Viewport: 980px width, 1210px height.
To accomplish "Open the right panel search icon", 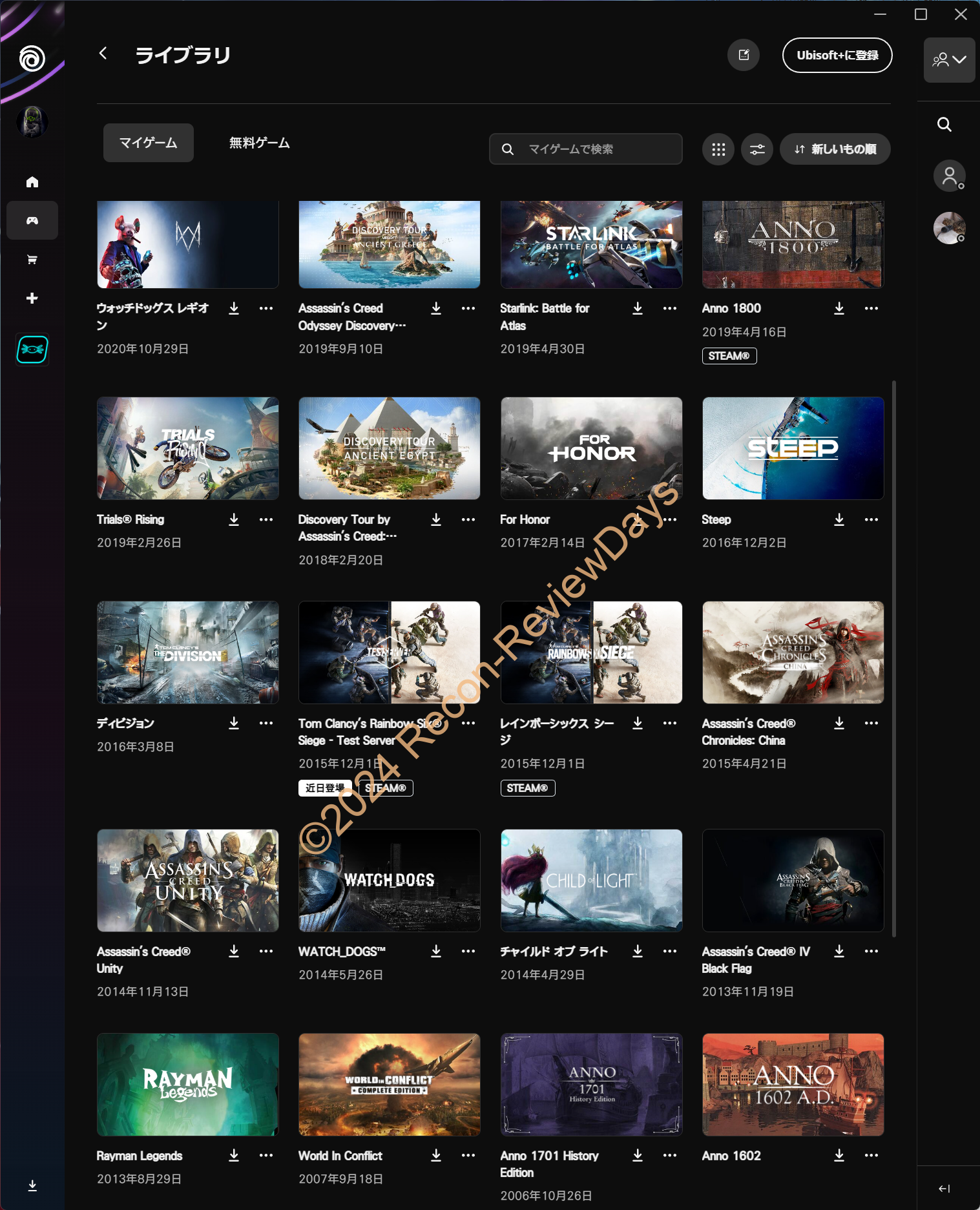I will click(944, 125).
